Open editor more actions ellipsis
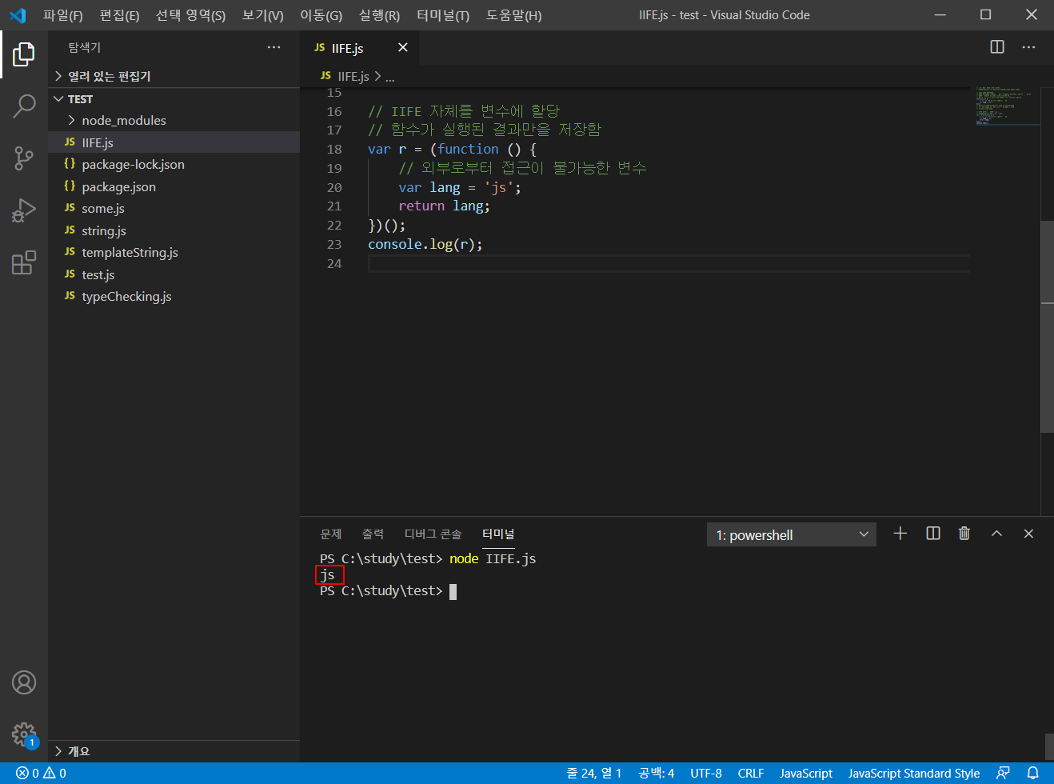 (1028, 47)
